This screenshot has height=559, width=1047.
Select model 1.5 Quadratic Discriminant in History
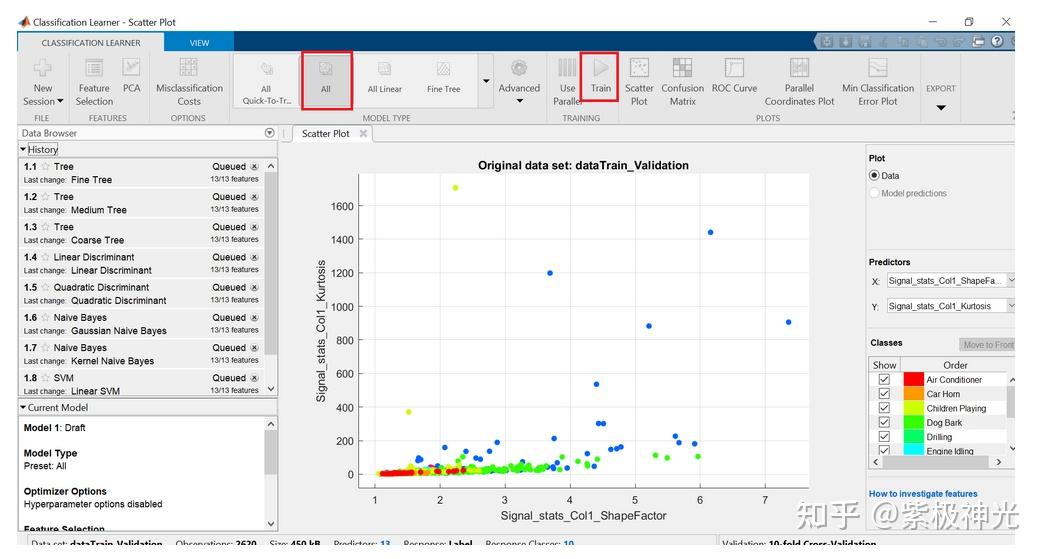coord(141,294)
